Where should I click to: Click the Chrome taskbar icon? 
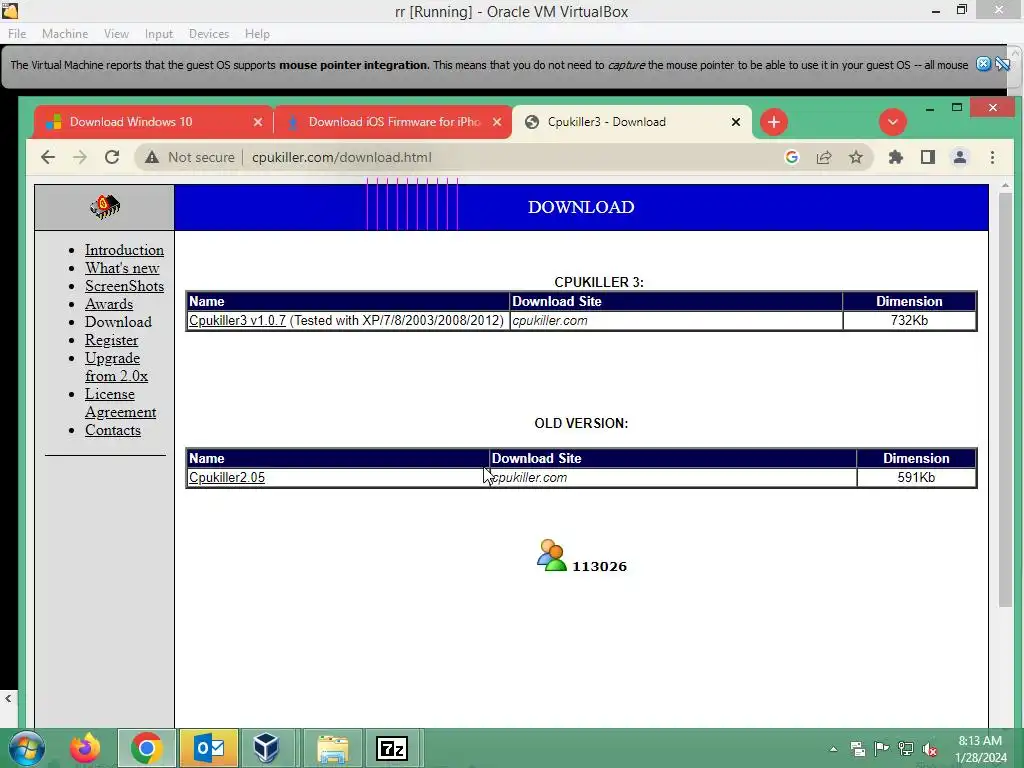(146, 748)
